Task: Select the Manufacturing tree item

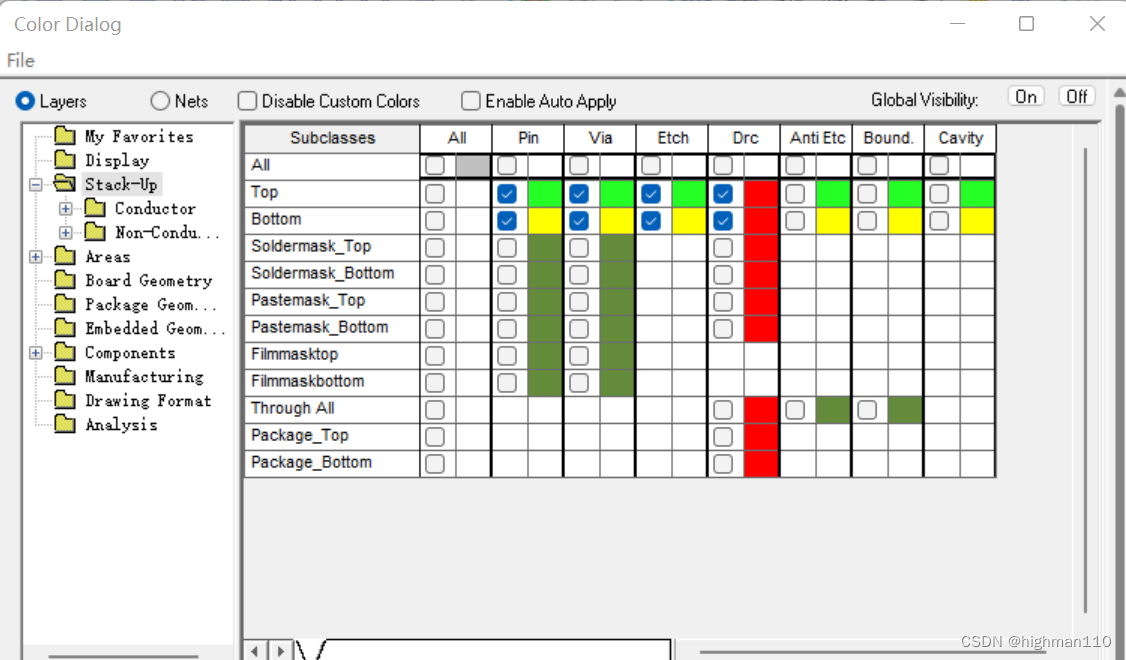Action: point(144,376)
